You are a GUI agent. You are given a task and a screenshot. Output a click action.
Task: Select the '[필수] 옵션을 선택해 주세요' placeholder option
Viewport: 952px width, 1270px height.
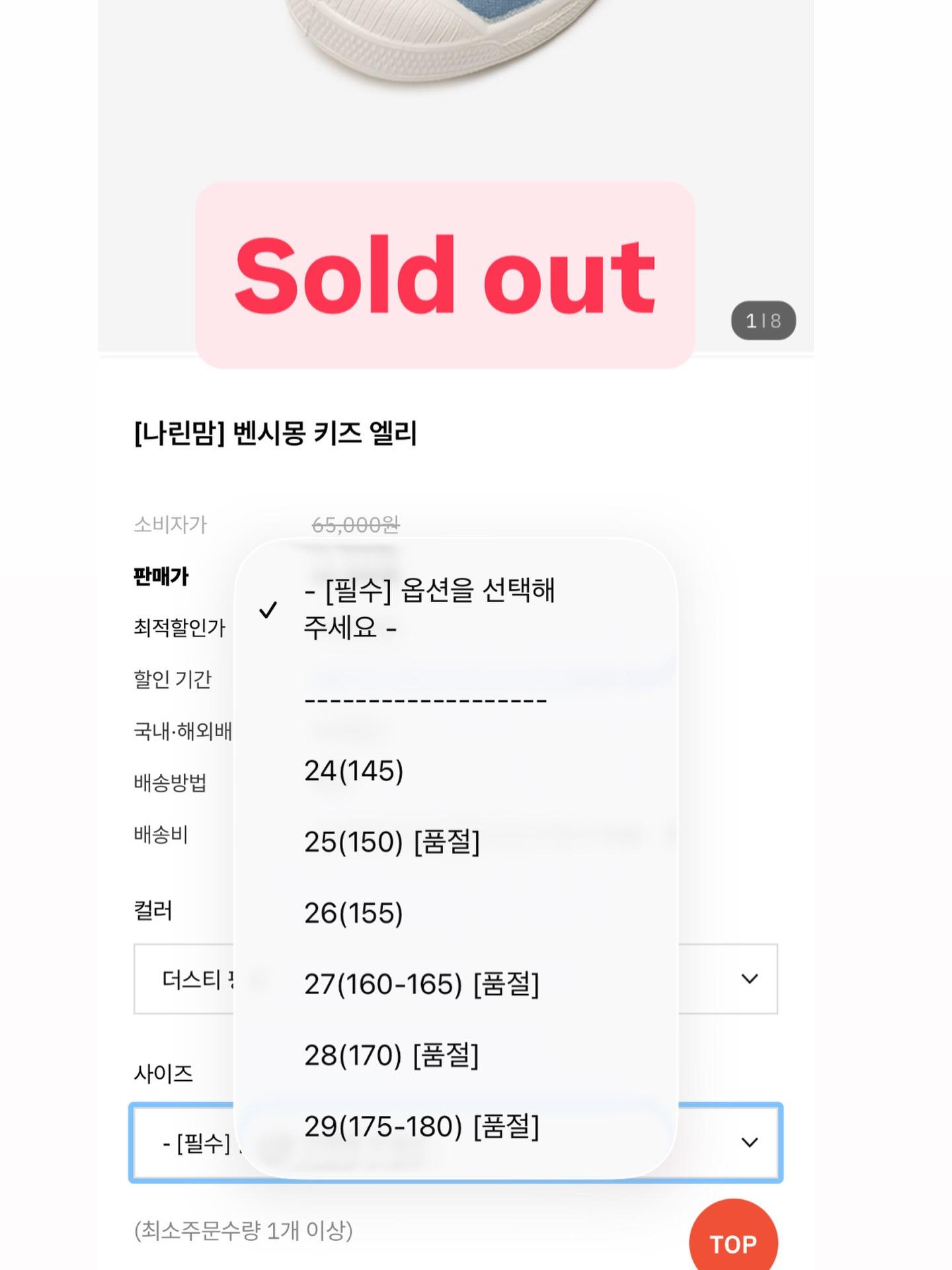[x=430, y=609]
